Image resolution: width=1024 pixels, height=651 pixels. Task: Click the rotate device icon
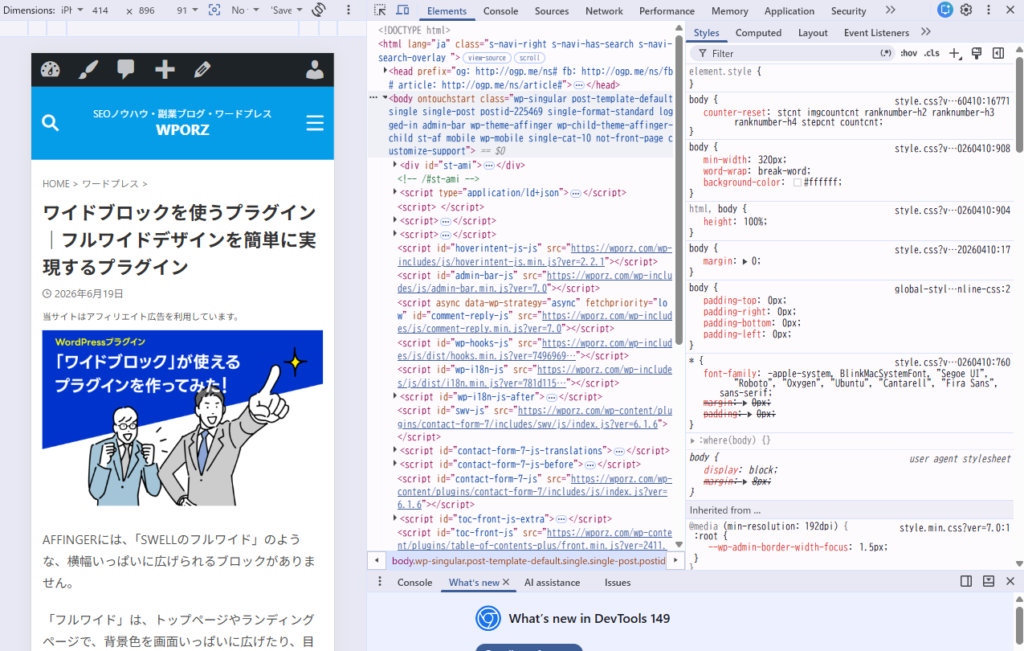coord(319,10)
